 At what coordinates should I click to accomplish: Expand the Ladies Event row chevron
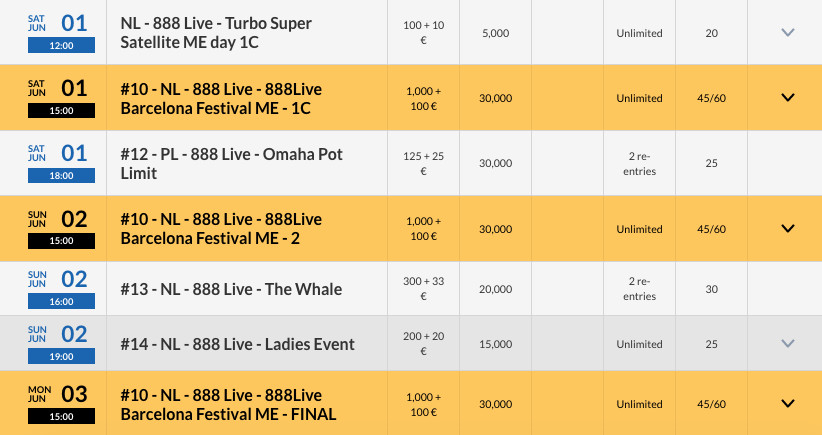(787, 344)
